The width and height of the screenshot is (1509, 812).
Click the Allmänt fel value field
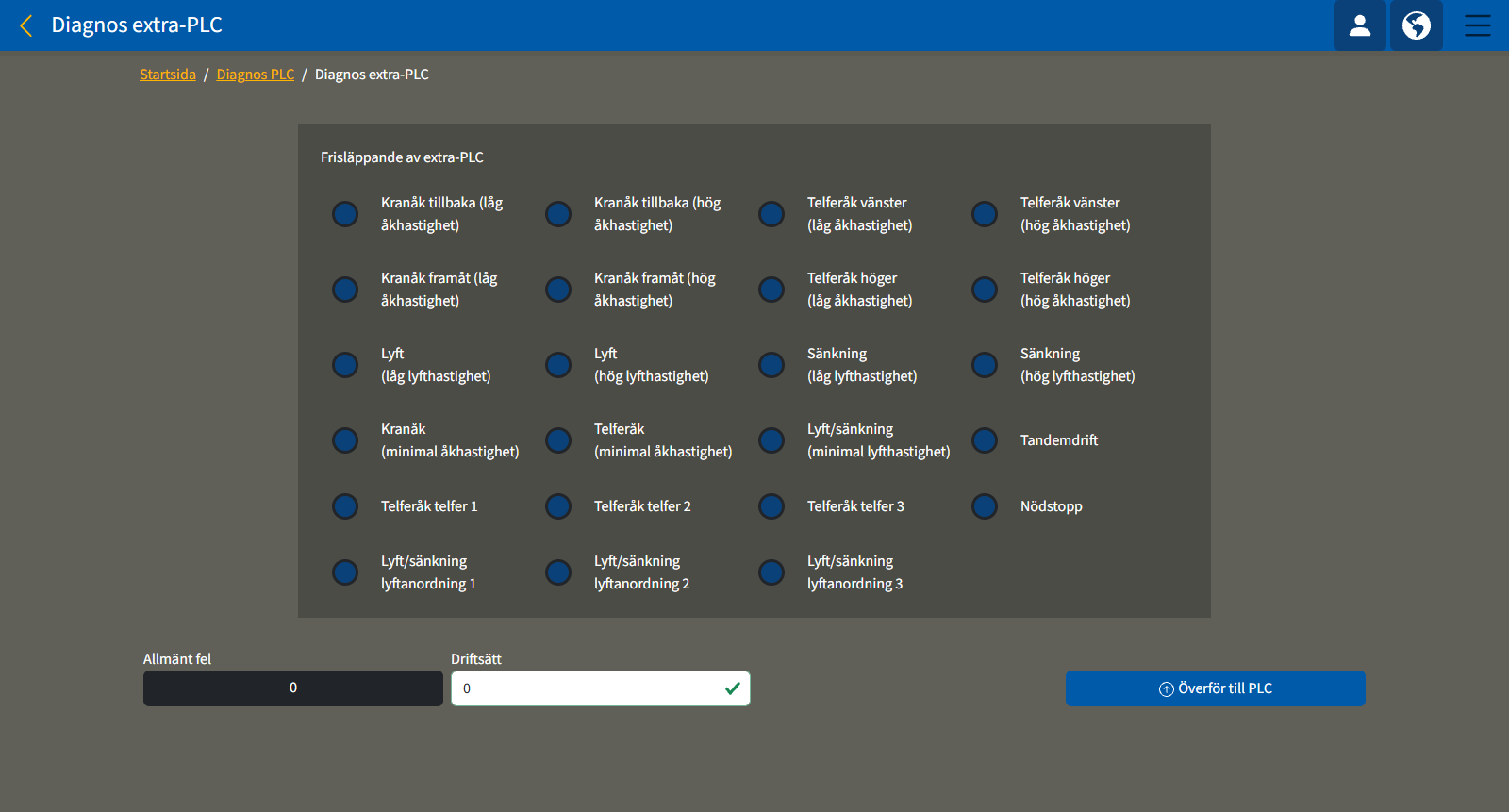click(x=293, y=688)
